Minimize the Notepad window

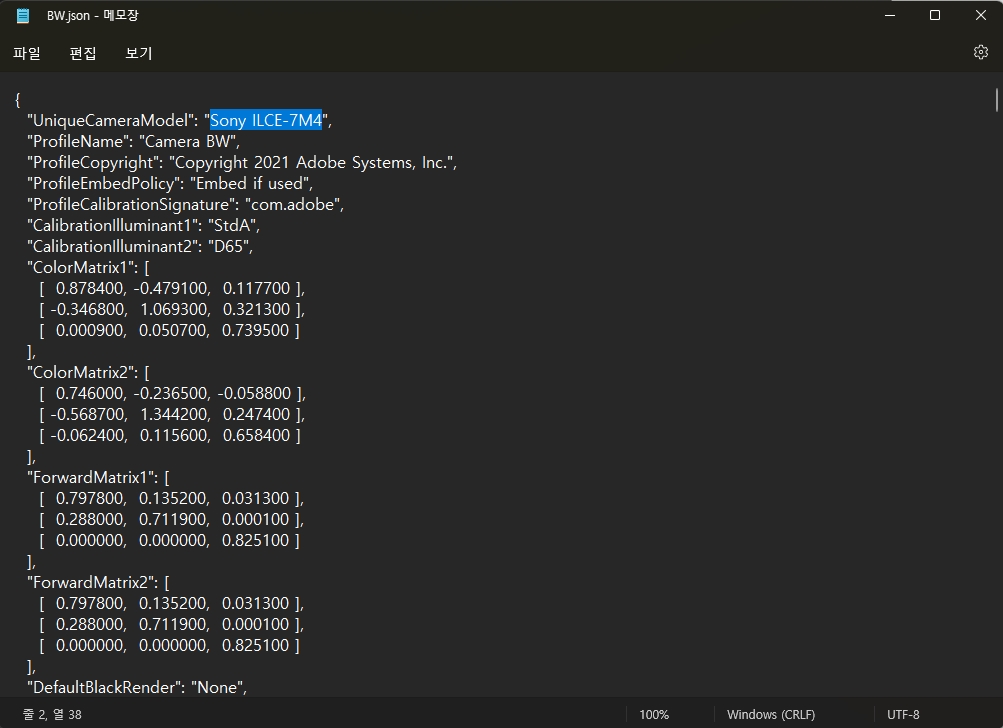[889, 15]
